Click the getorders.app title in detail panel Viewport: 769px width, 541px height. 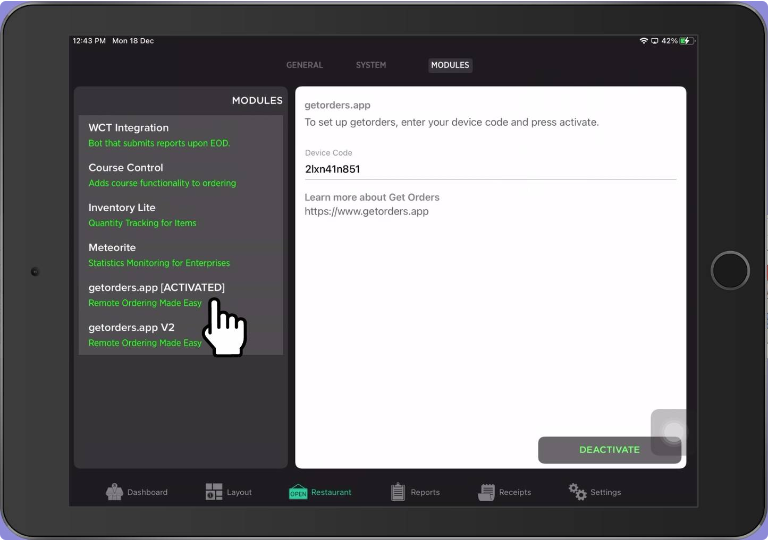pyautogui.click(x=337, y=105)
